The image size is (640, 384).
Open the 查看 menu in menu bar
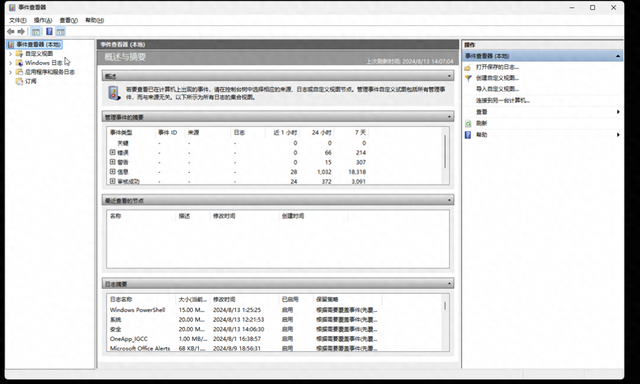pos(69,20)
